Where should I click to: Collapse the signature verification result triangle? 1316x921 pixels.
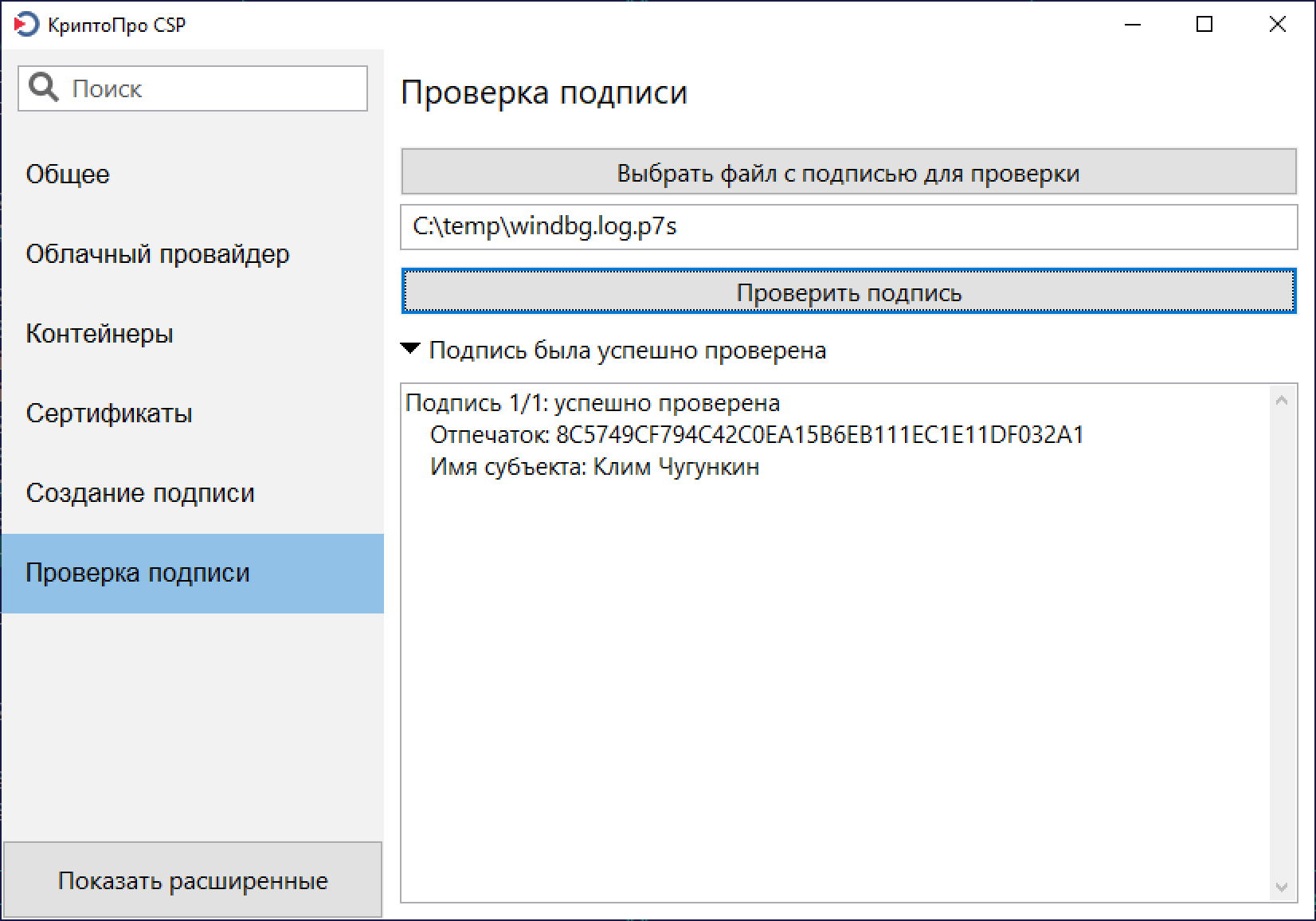pyautogui.click(x=410, y=349)
